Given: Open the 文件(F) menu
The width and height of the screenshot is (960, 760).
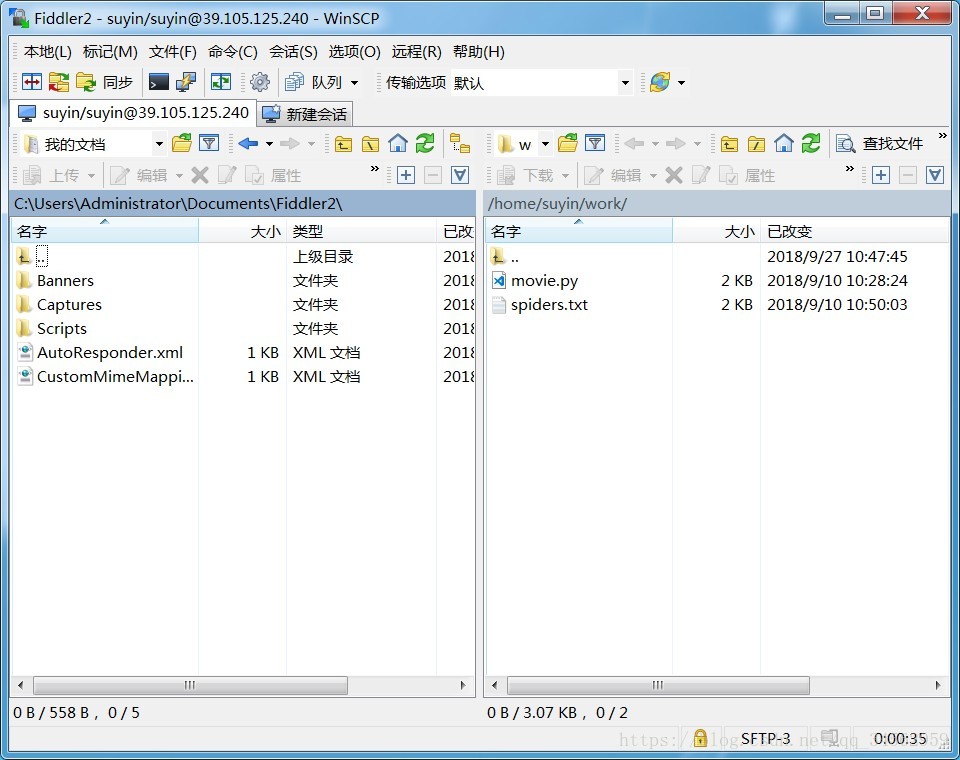Looking at the screenshot, I should [173, 51].
